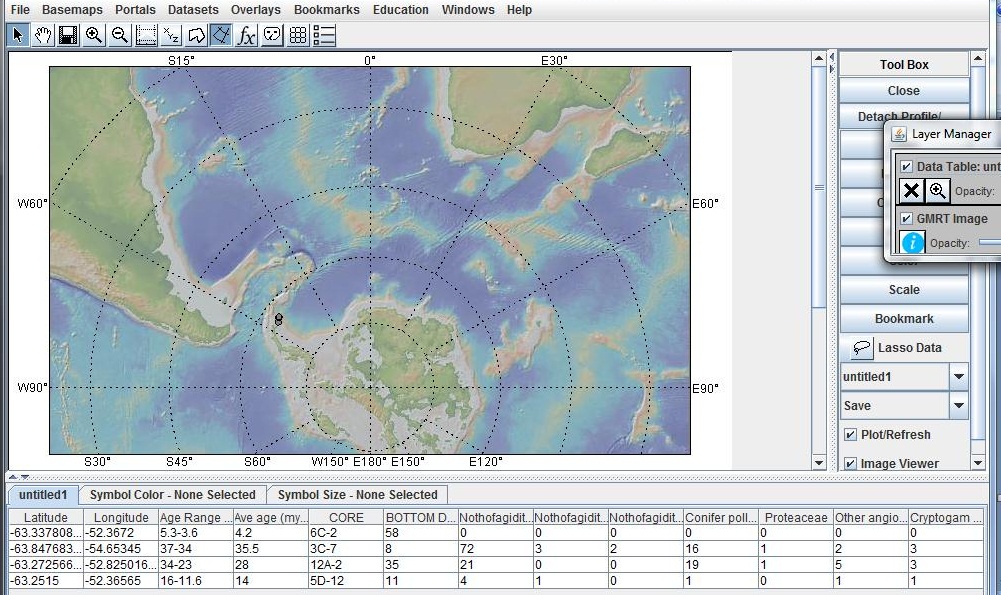Click the fx function icon
The image size is (1001, 595).
[x=245, y=35]
